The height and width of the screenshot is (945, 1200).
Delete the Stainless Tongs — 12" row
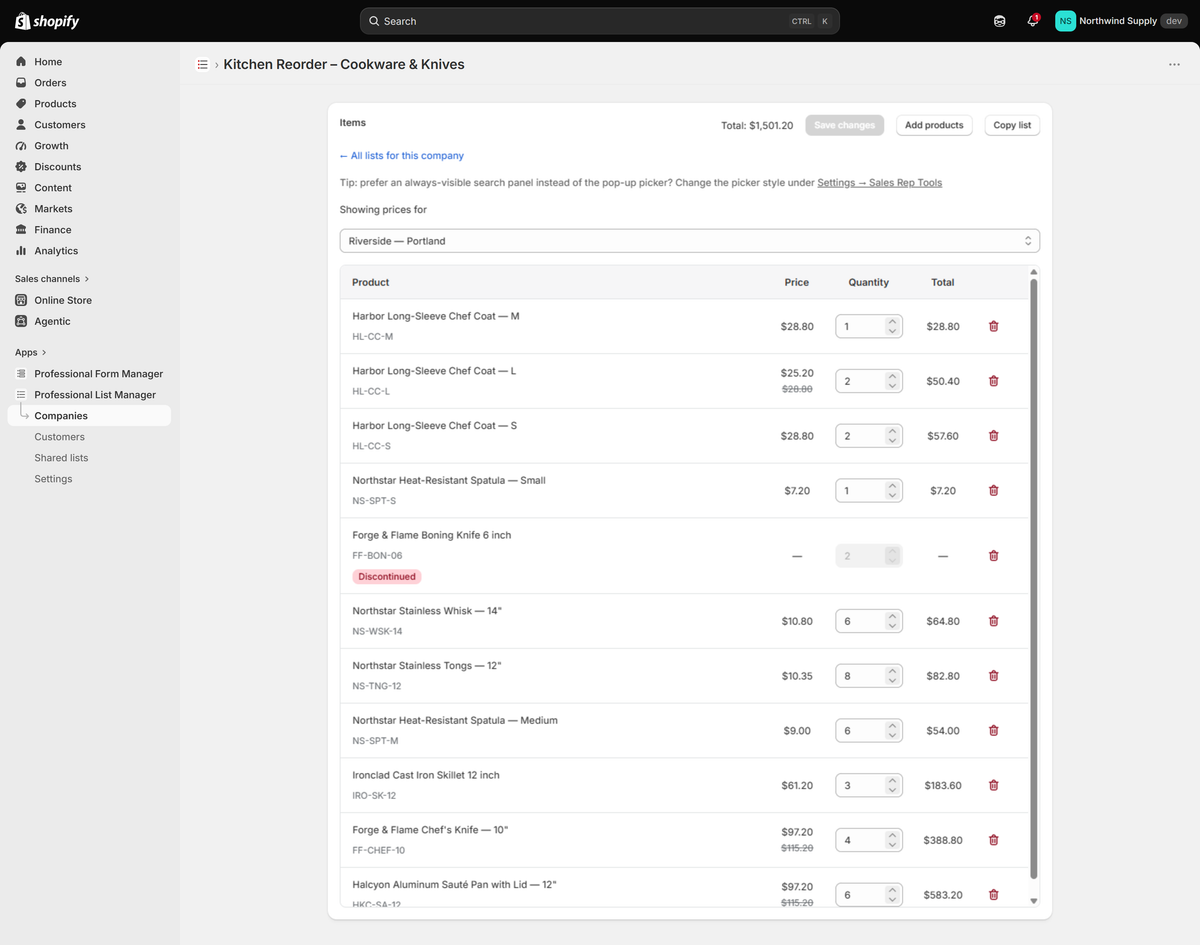point(993,676)
